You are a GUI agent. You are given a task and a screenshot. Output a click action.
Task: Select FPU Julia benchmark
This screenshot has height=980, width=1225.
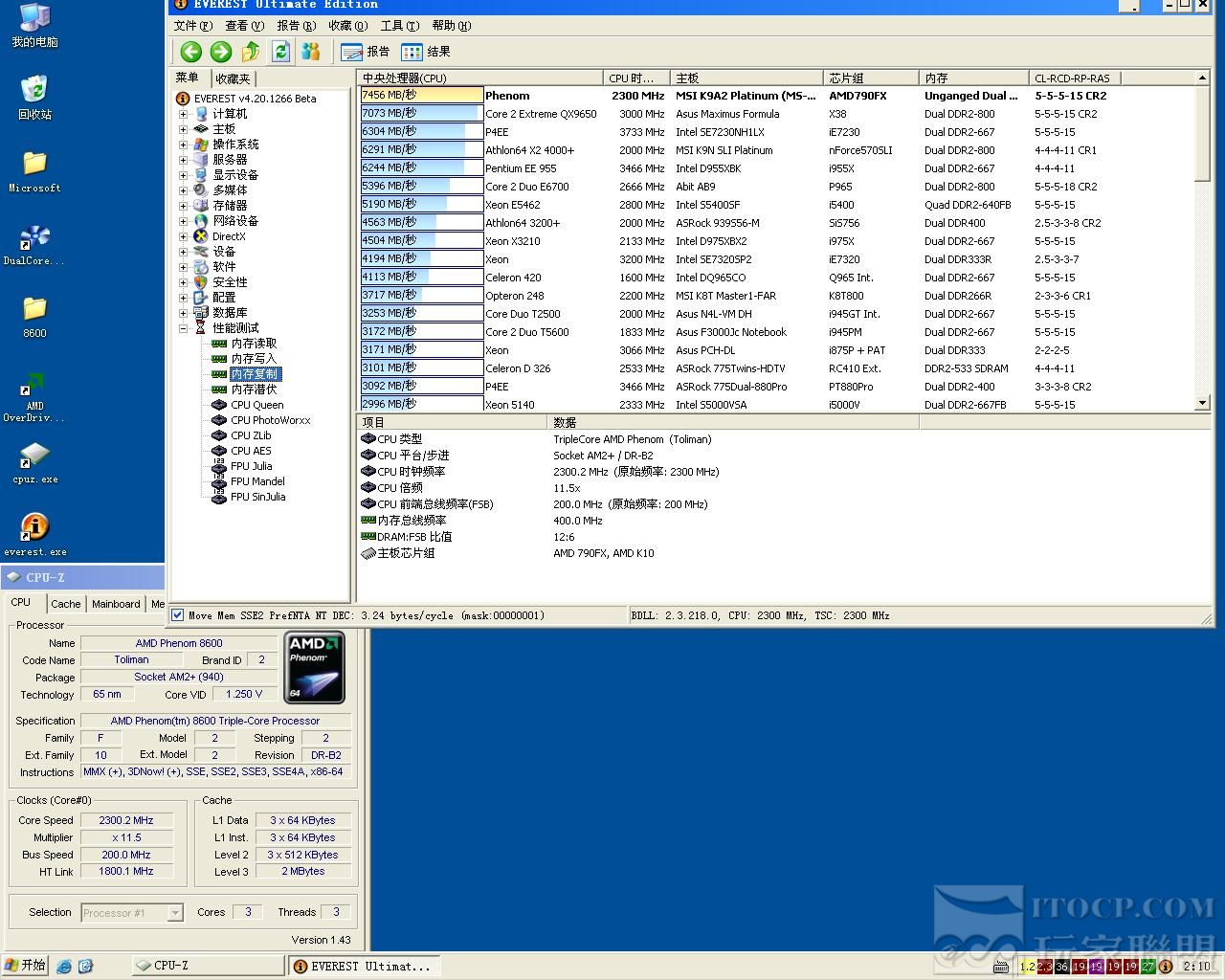coord(251,466)
